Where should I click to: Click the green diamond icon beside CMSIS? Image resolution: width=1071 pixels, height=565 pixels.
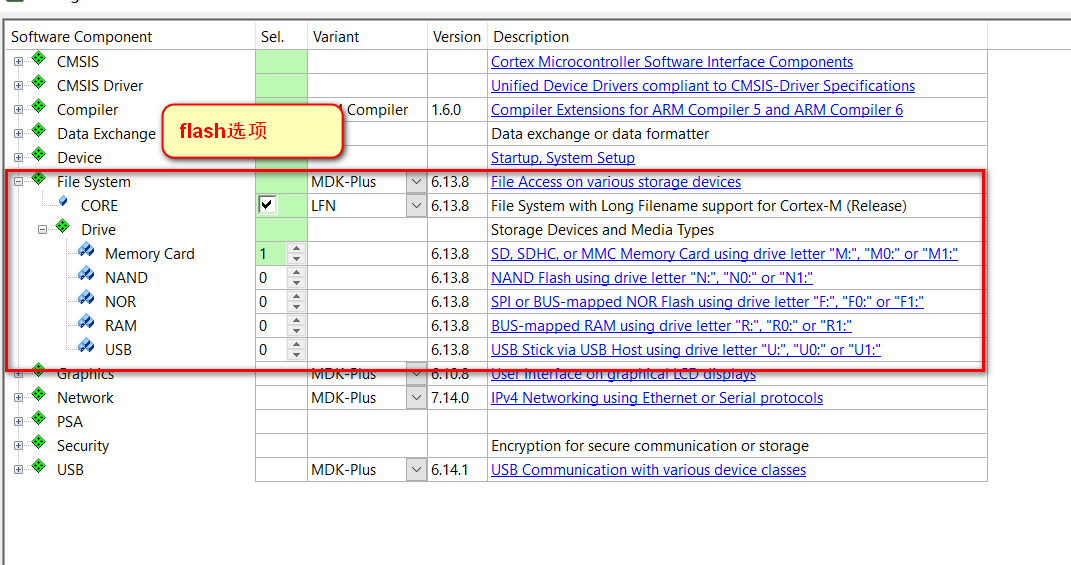coord(39,60)
